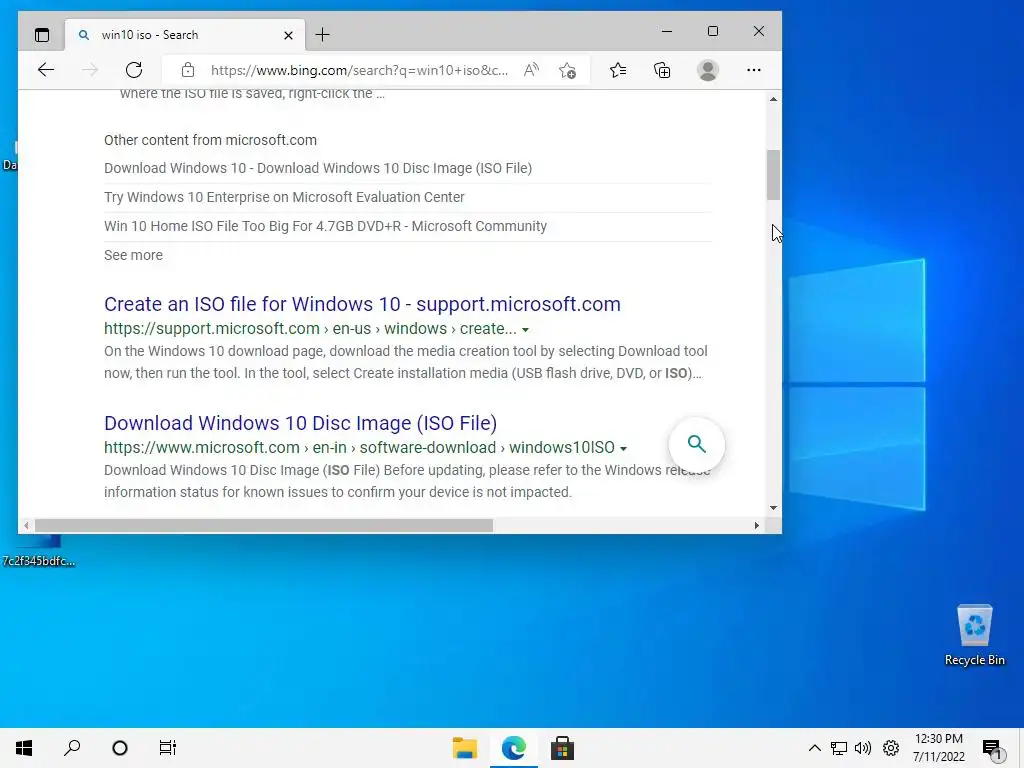Image resolution: width=1024 pixels, height=768 pixels.
Task: Click the scroll right arrow
Action: [x=757, y=526]
